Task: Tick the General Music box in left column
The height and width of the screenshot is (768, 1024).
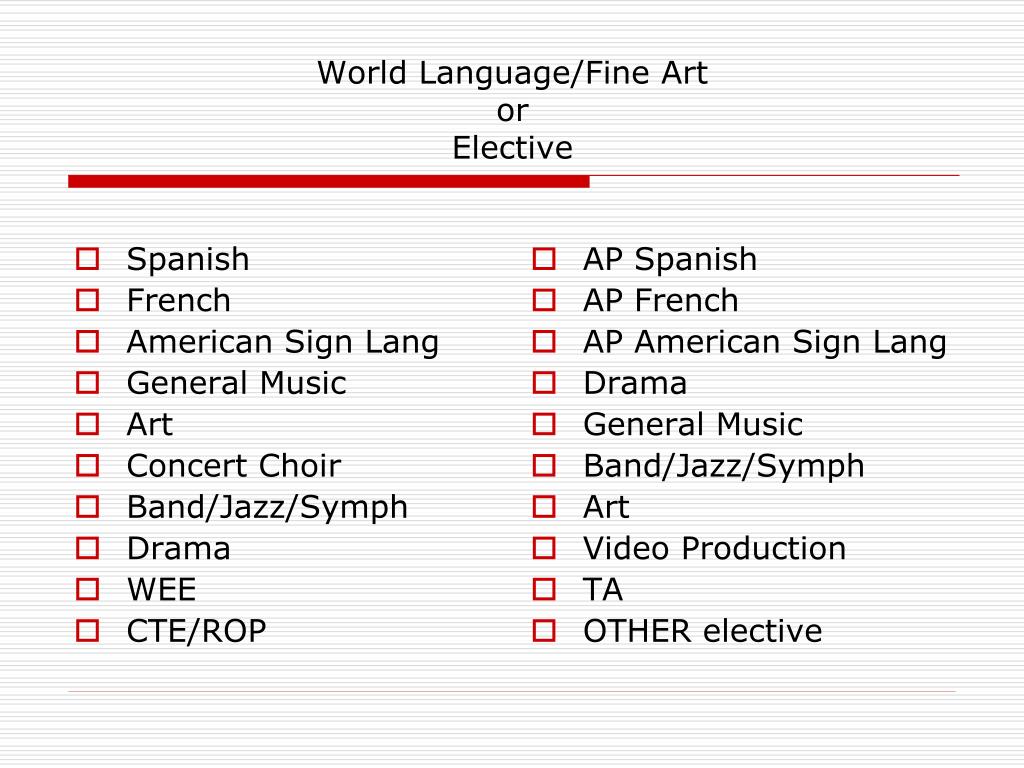Action: 88,383
